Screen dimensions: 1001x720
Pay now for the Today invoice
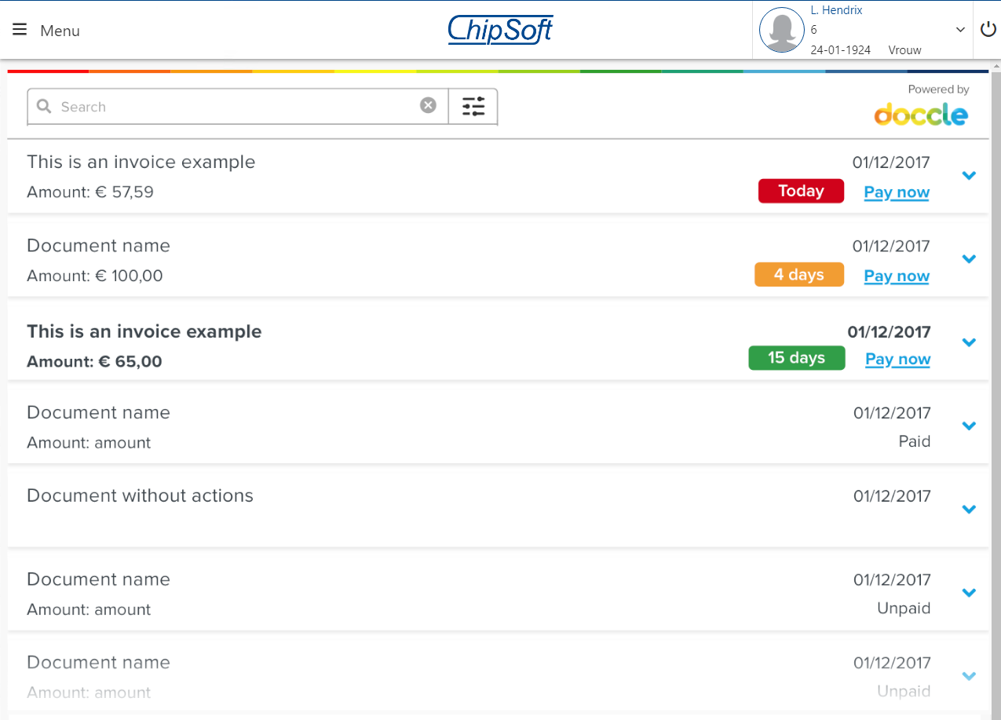(896, 192)
